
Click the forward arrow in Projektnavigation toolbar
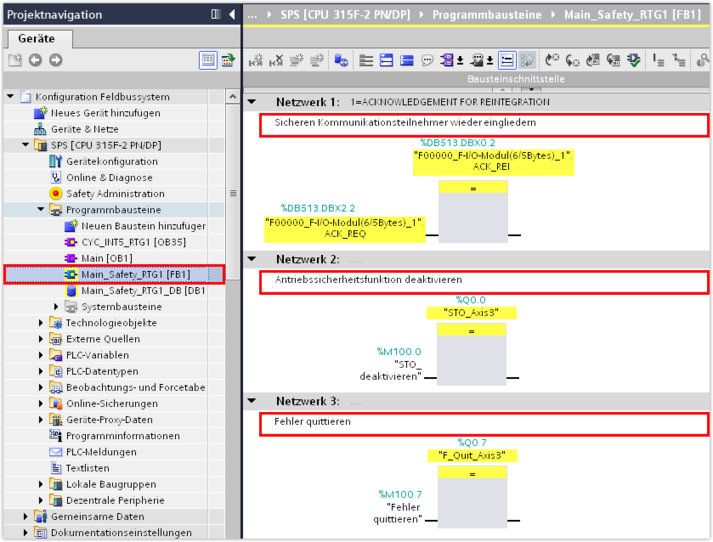coord(55,60)
